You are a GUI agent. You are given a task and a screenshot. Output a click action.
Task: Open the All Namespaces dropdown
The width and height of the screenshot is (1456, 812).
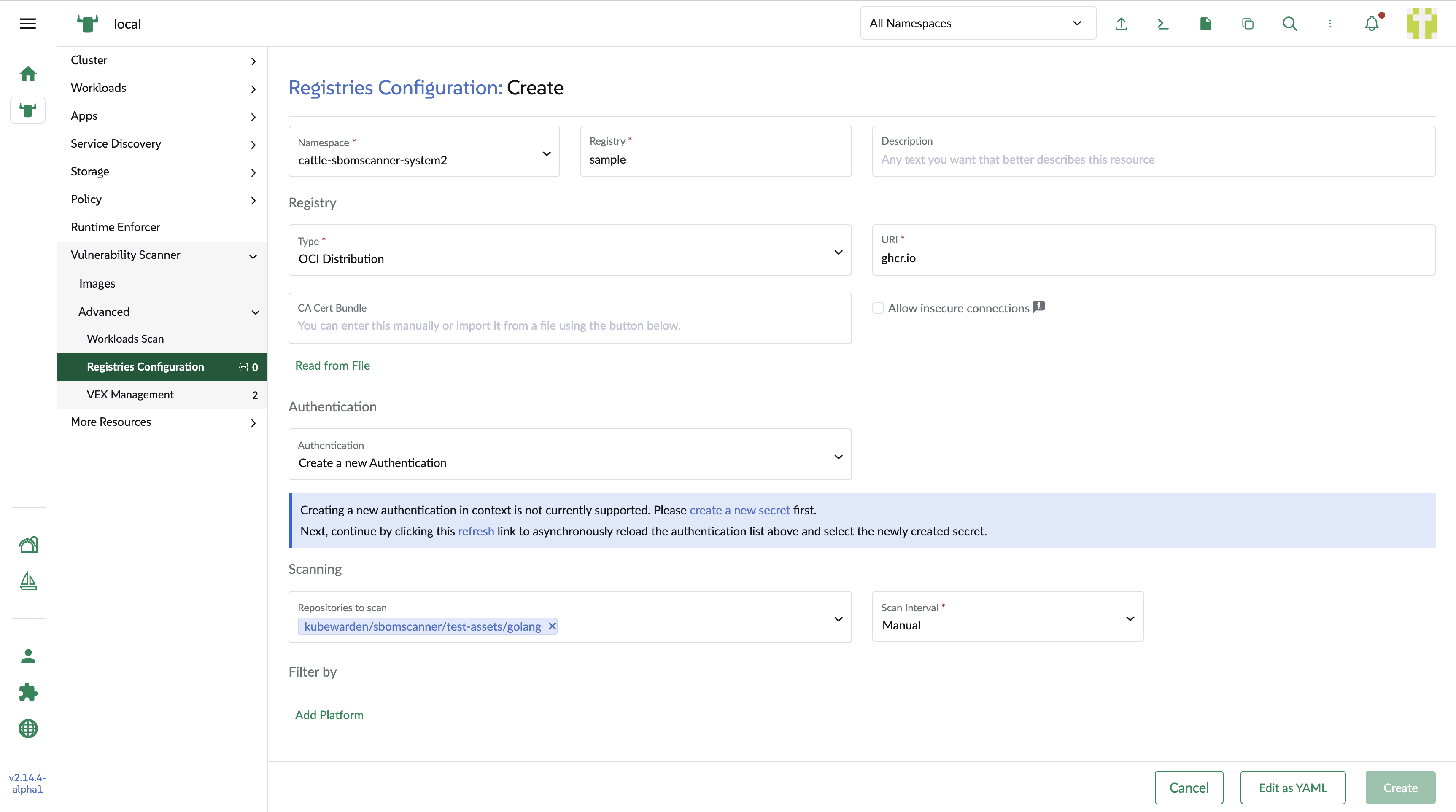978,23
